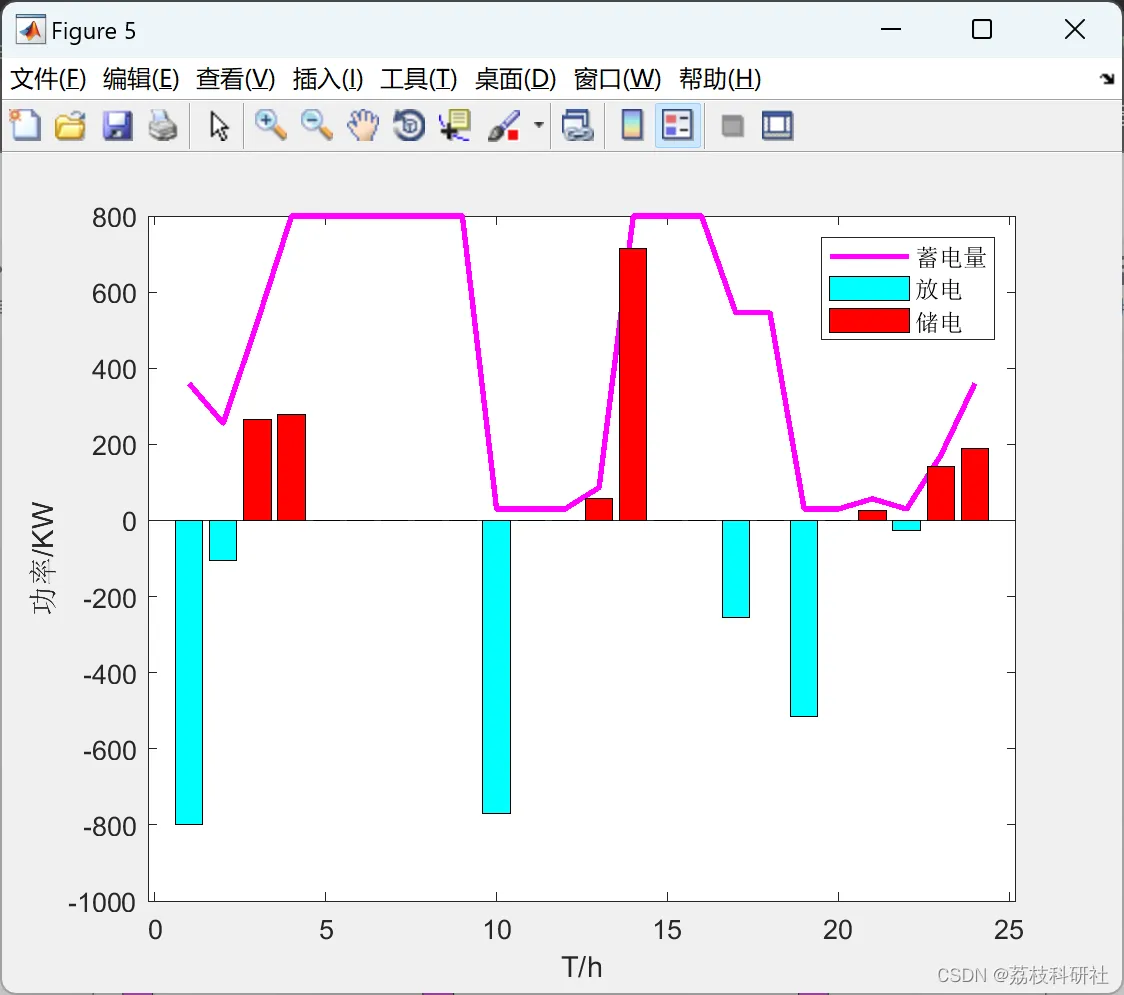Click the dock figure arrow

(x=1107, y=79)
